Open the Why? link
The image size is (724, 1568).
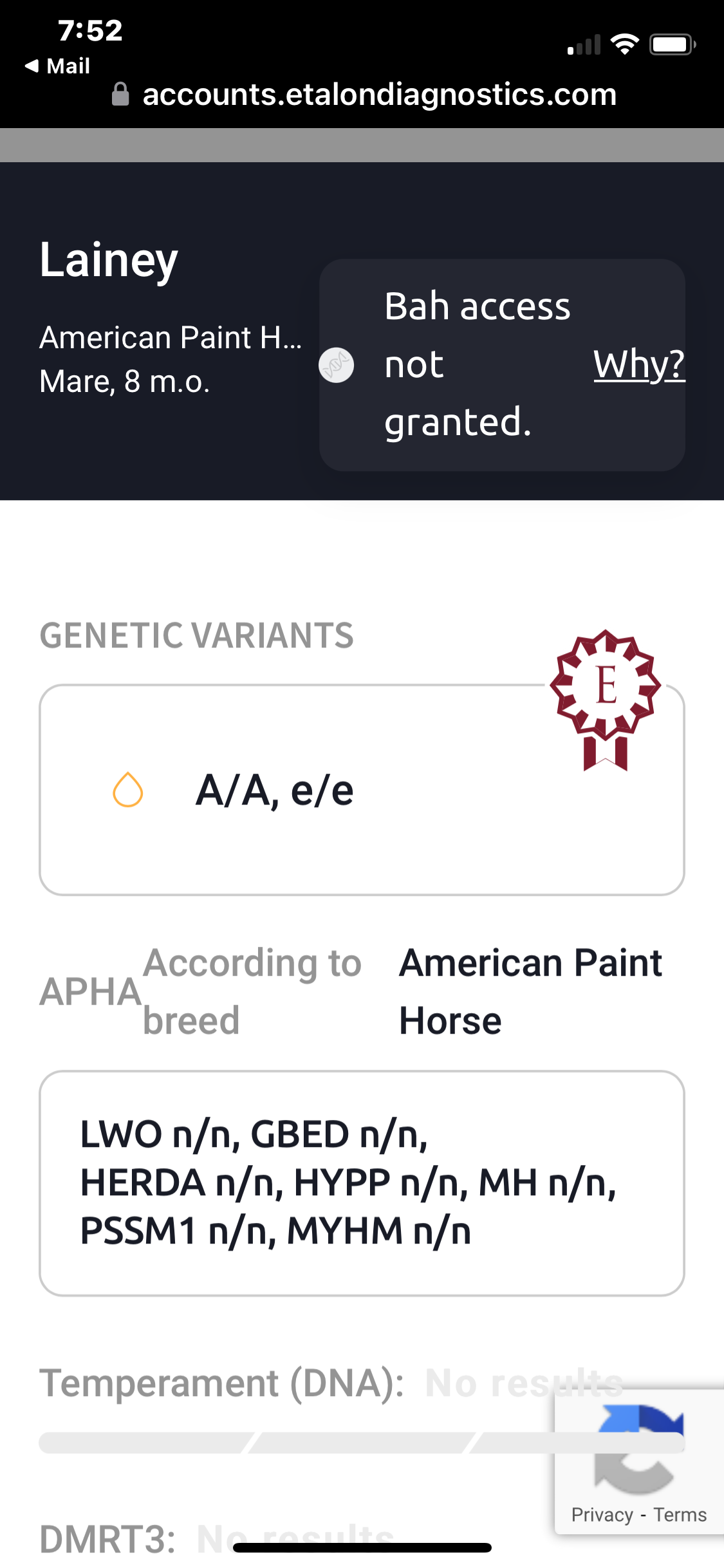639,364
